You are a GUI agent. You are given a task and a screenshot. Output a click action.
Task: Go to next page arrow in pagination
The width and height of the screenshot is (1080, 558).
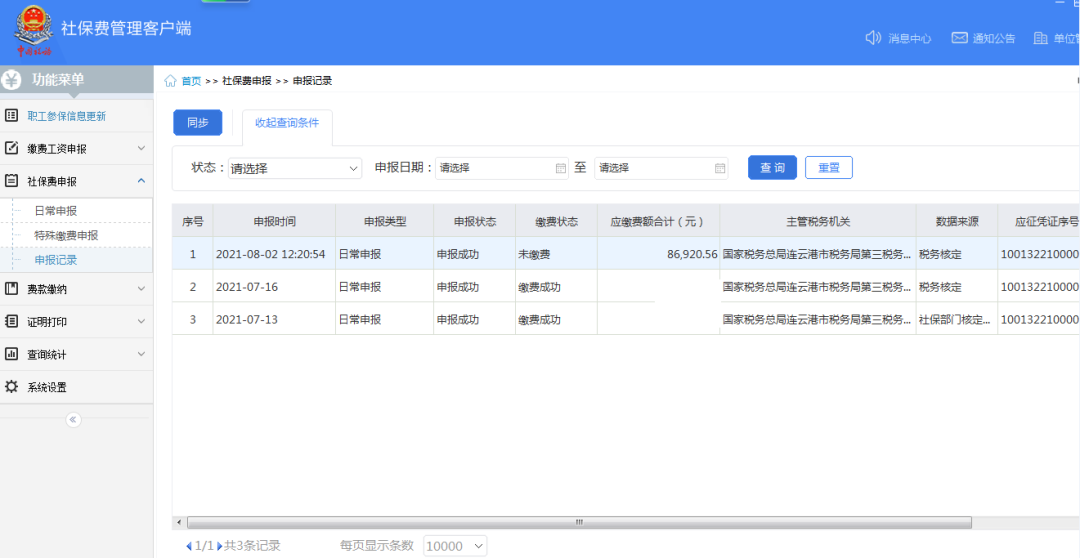click(x=220, y=546)
